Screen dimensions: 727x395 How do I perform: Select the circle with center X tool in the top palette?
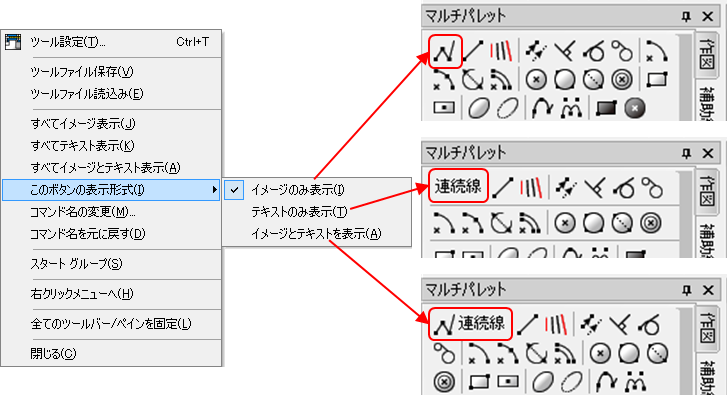(x=536, y=80)
